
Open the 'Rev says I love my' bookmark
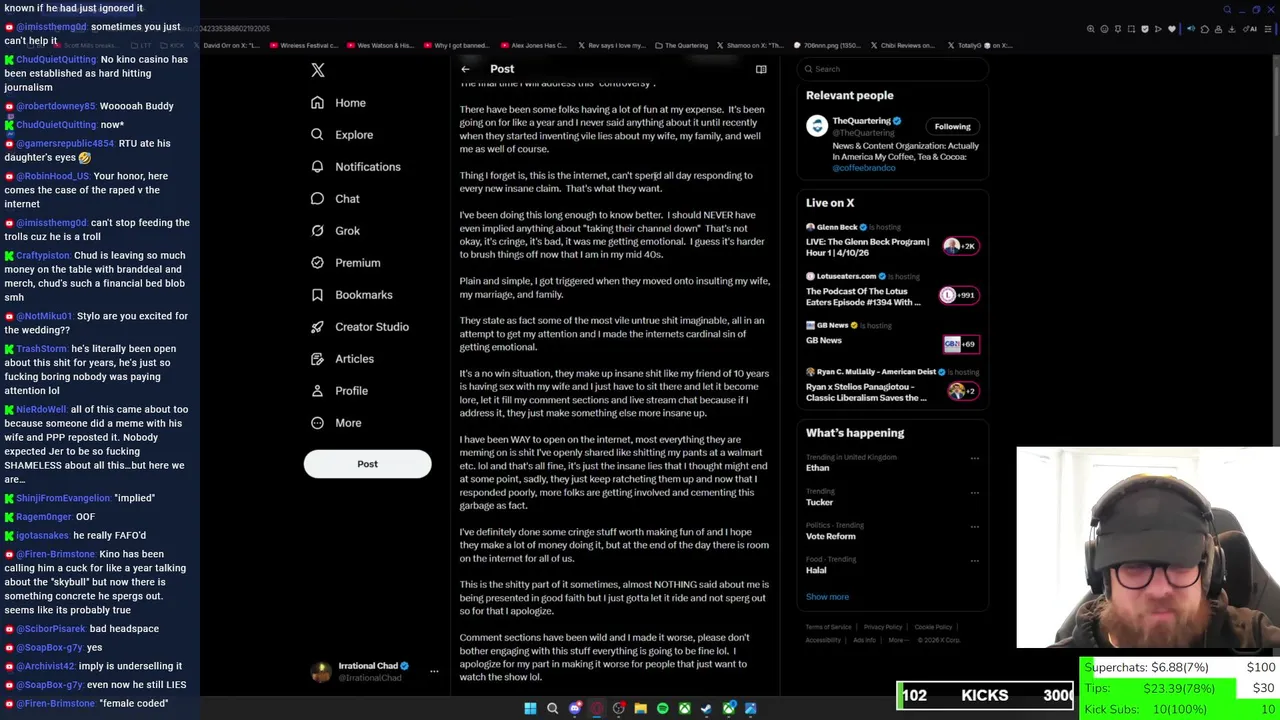611,45
